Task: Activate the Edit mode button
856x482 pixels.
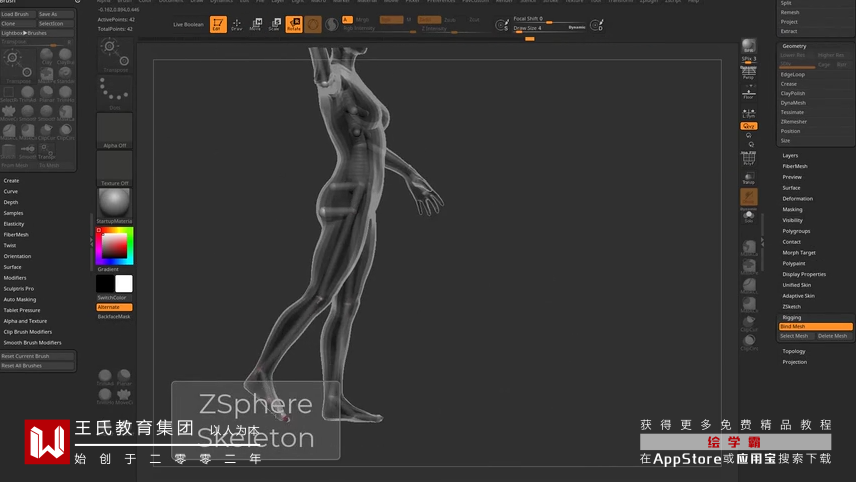Action: pos(218,24)
